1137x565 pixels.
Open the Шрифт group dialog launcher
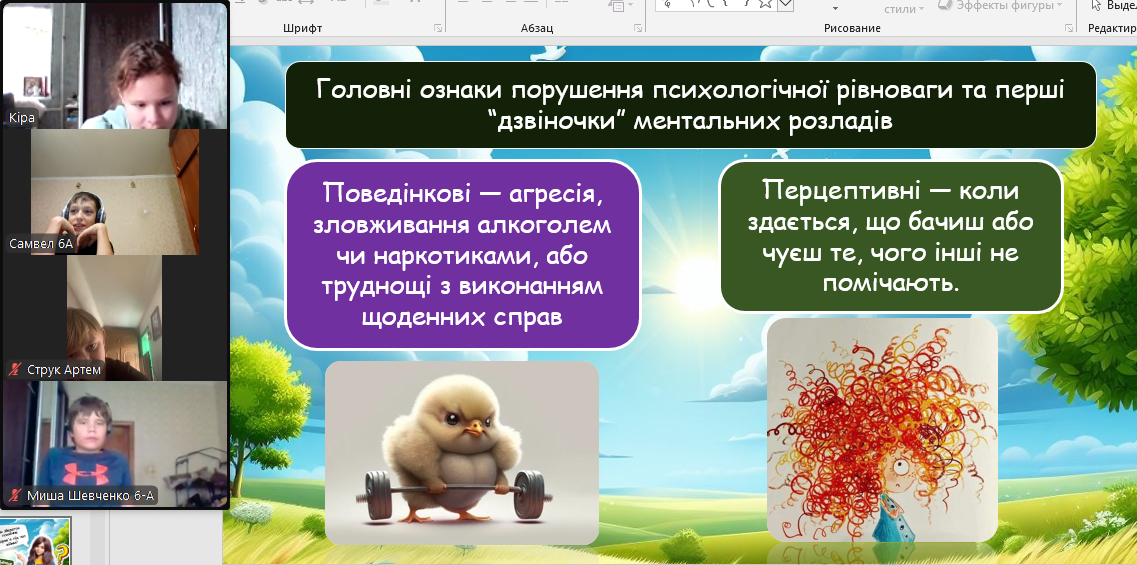pyautogui.click(x=437, y=28)
